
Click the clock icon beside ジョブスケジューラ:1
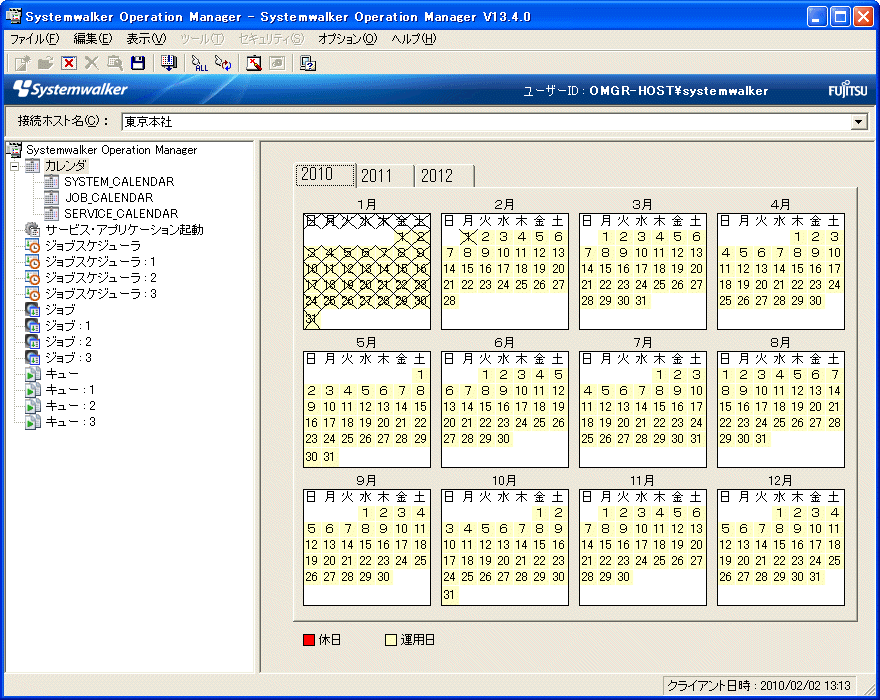coord(33,262)
